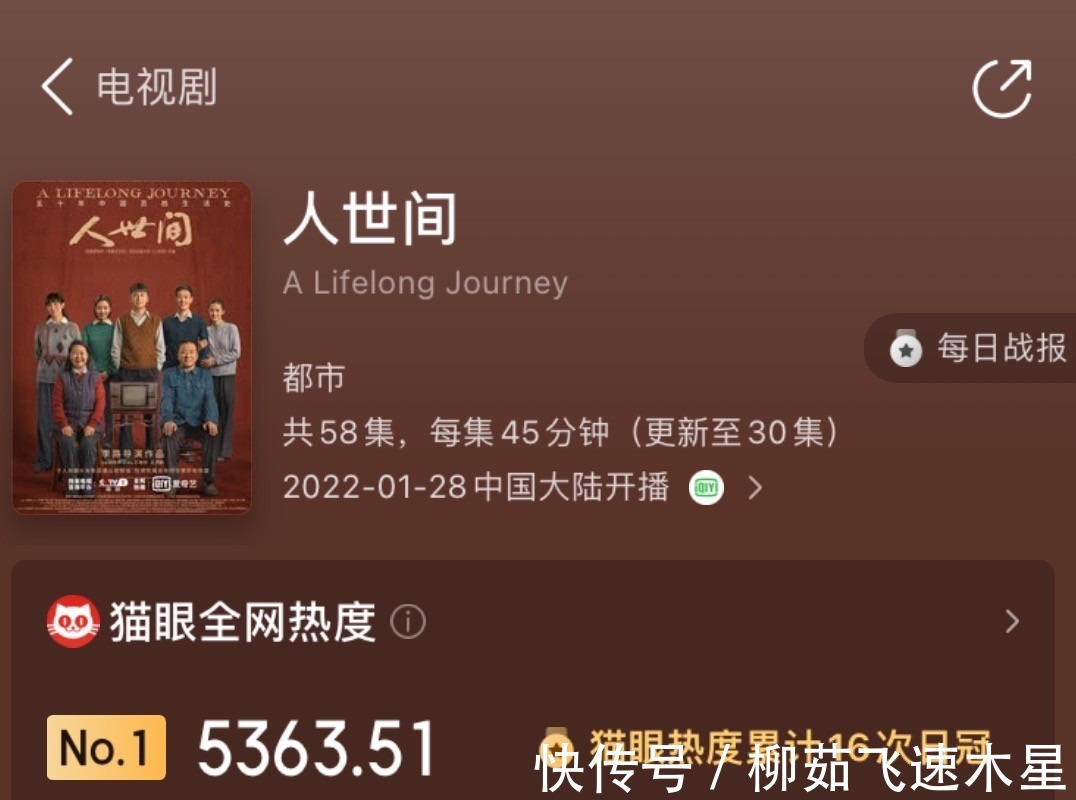The image size is (1076, 800).
Task: Click the No.1 ranking badge
Action: coord(106,748)
